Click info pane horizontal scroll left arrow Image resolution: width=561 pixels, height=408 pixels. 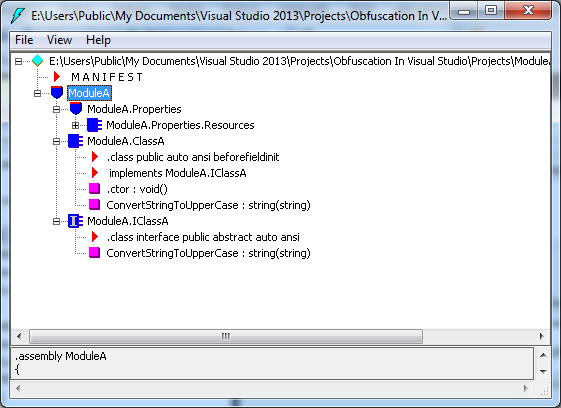tap(18, 389)
